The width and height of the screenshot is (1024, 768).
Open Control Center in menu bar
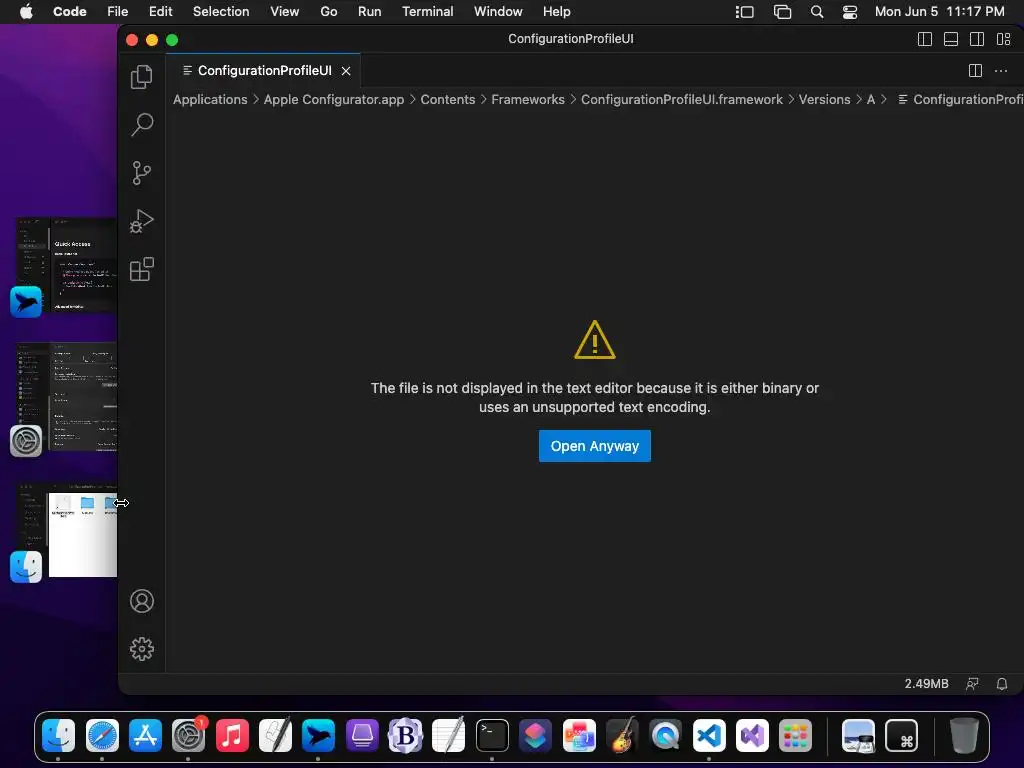pos(850,12)
